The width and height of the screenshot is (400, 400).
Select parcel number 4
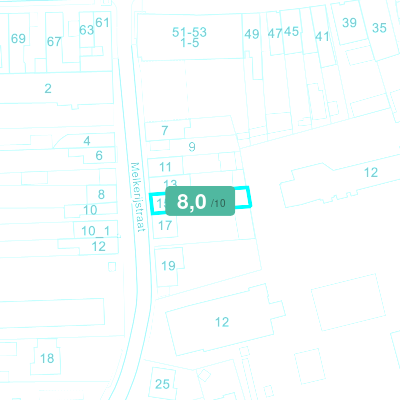(87, 141)
